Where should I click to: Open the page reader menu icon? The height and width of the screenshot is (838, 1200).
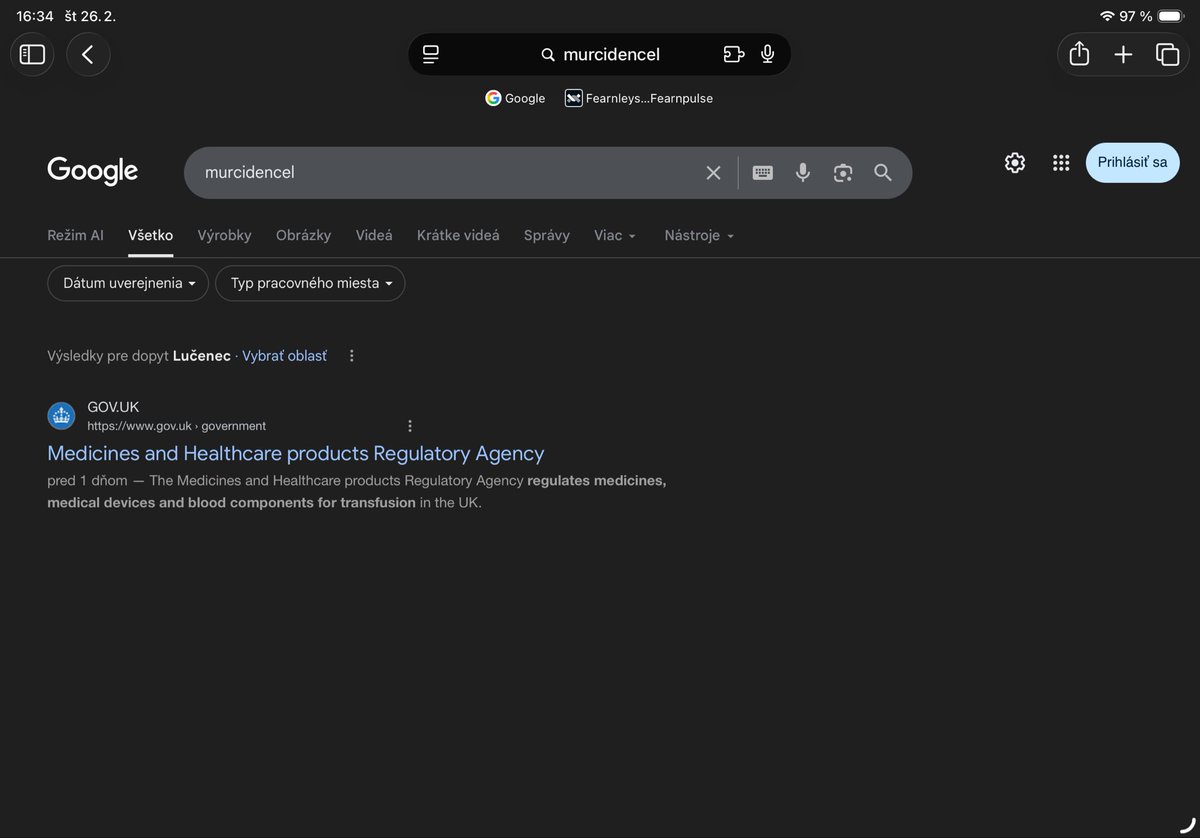tap(431, 54)
